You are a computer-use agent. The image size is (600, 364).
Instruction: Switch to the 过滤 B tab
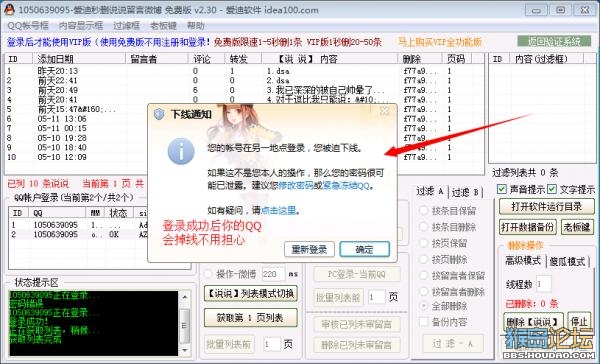pyautogui.click(x=465, y=192)
